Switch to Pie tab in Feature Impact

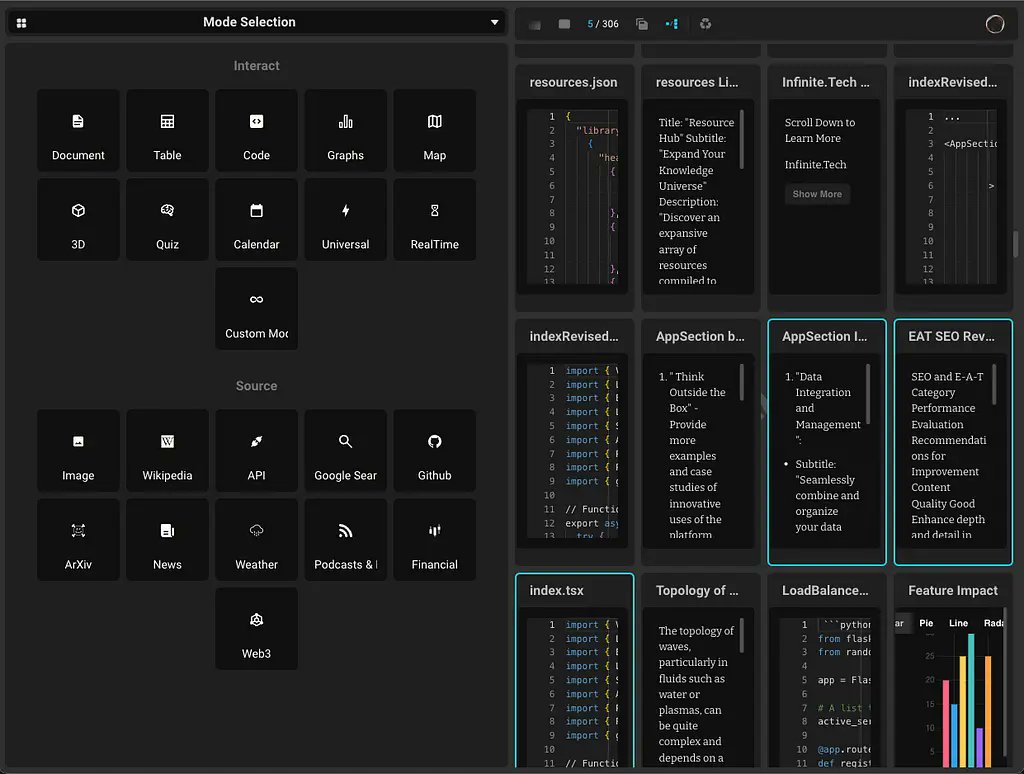point(926,623)
